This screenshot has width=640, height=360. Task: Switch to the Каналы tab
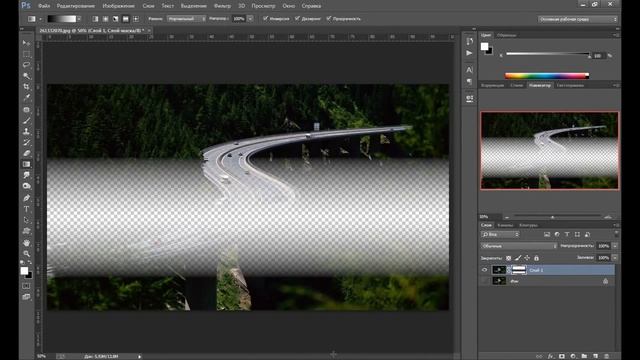click(505, 225)
